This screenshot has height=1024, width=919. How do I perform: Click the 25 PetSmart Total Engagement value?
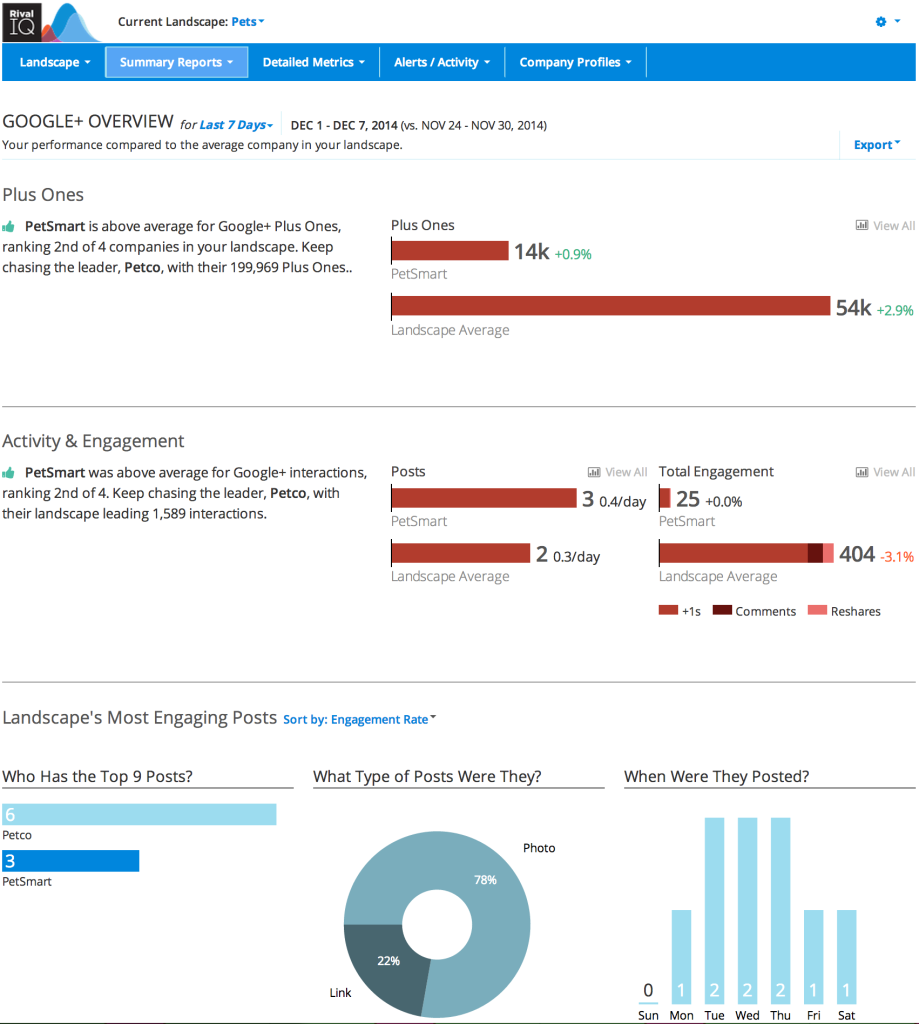(x=688, y=499)
